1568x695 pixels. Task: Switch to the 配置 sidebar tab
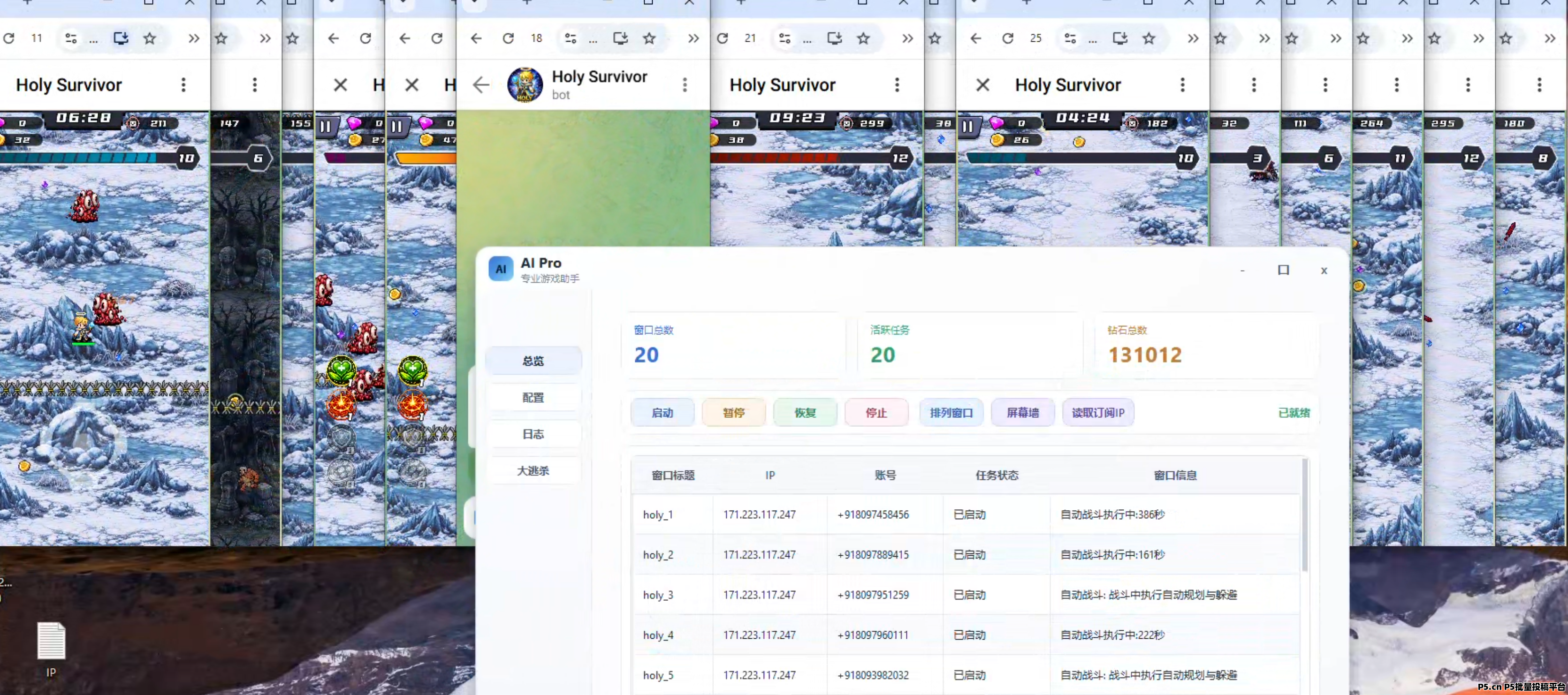point(533,397)
